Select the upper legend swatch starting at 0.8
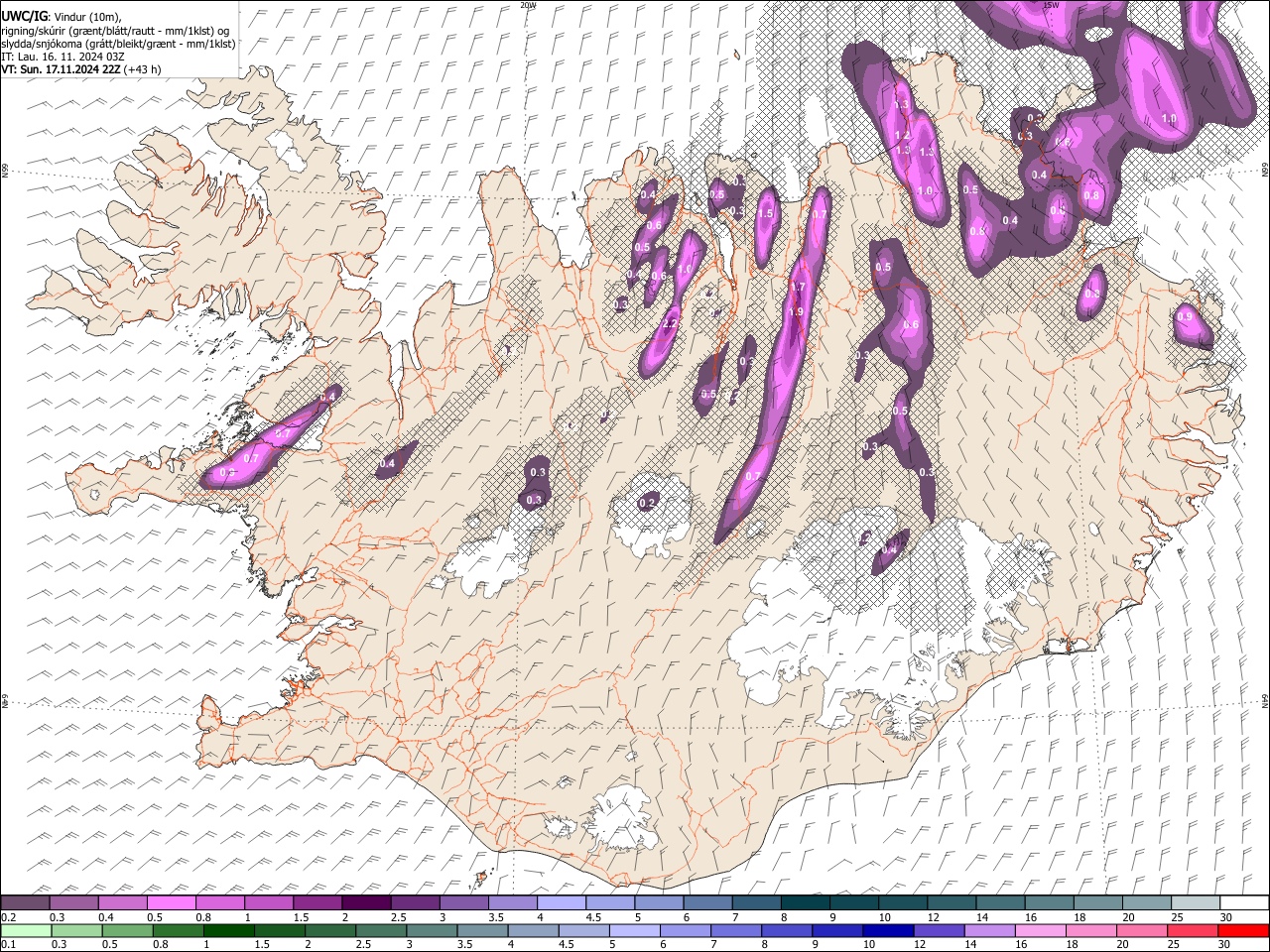The image size is (1270, 952). click(x=219, y=902)
